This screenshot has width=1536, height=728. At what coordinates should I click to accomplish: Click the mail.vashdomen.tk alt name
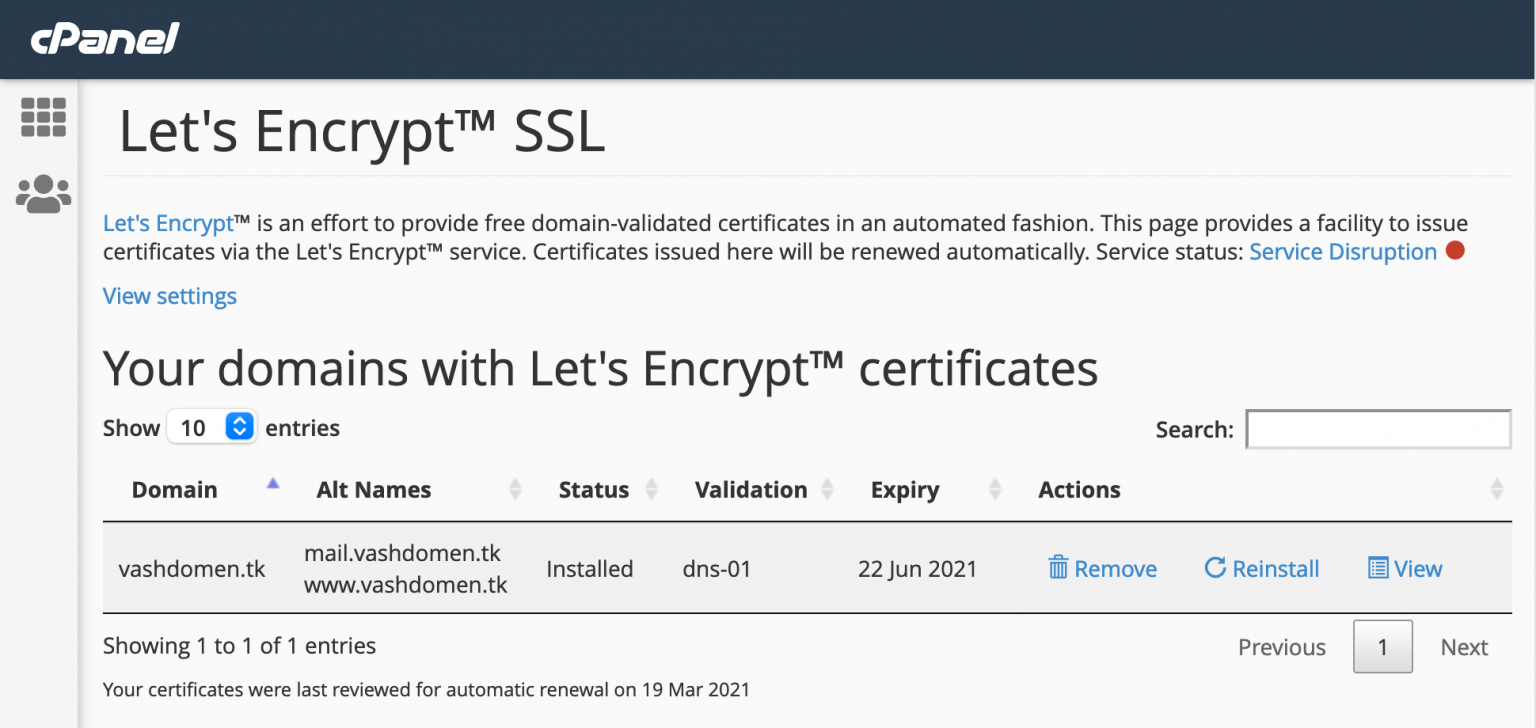point(402,553)
